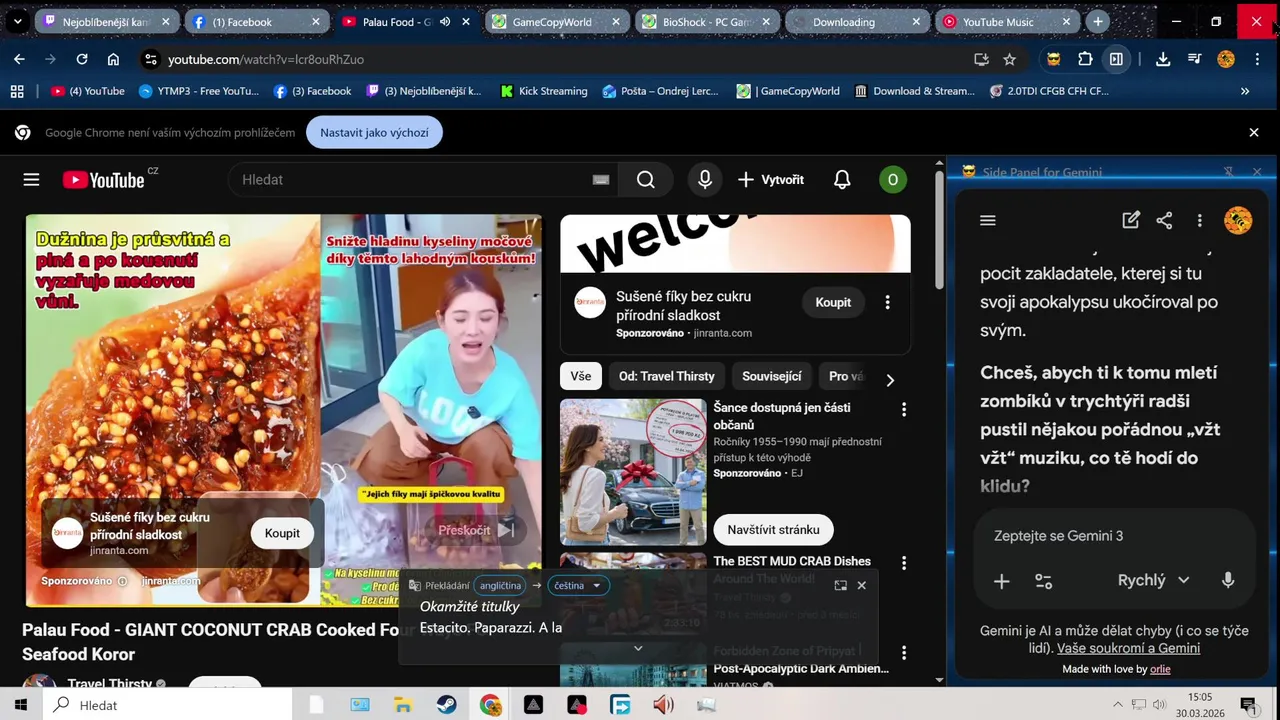Share the Gemini conversation
1280x720 pixels.
(1164, 220)
